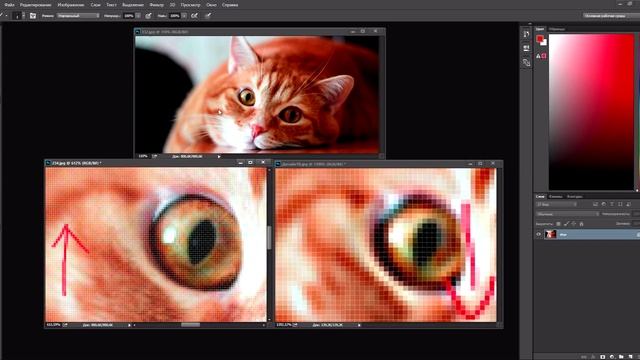The height and width of the screenshot is (360, 640).
Task: Switch to the Слои panel tab
Action: point(540,196)
